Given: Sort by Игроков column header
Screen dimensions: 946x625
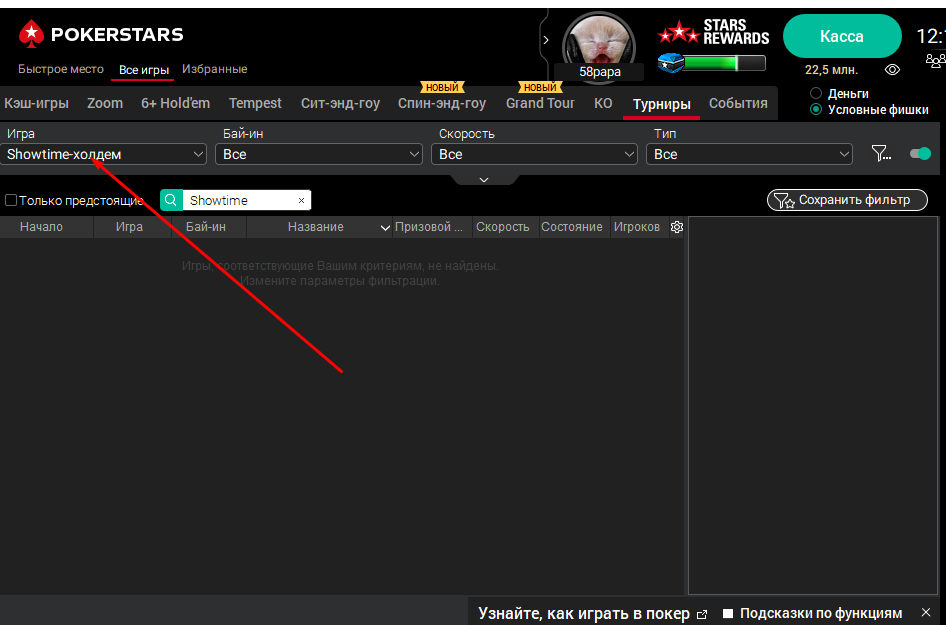Looking at the screenshot, I should pyautogui.click(x=636, y=227).
